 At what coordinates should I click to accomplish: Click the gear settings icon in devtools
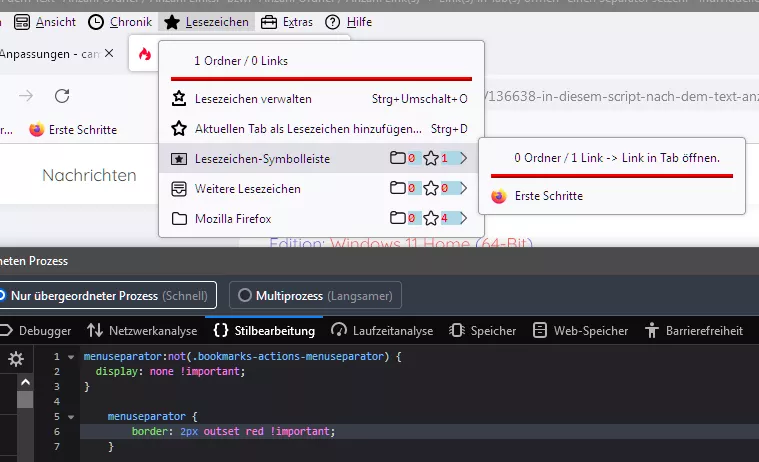pyautogui.click(x=15, y=360)
